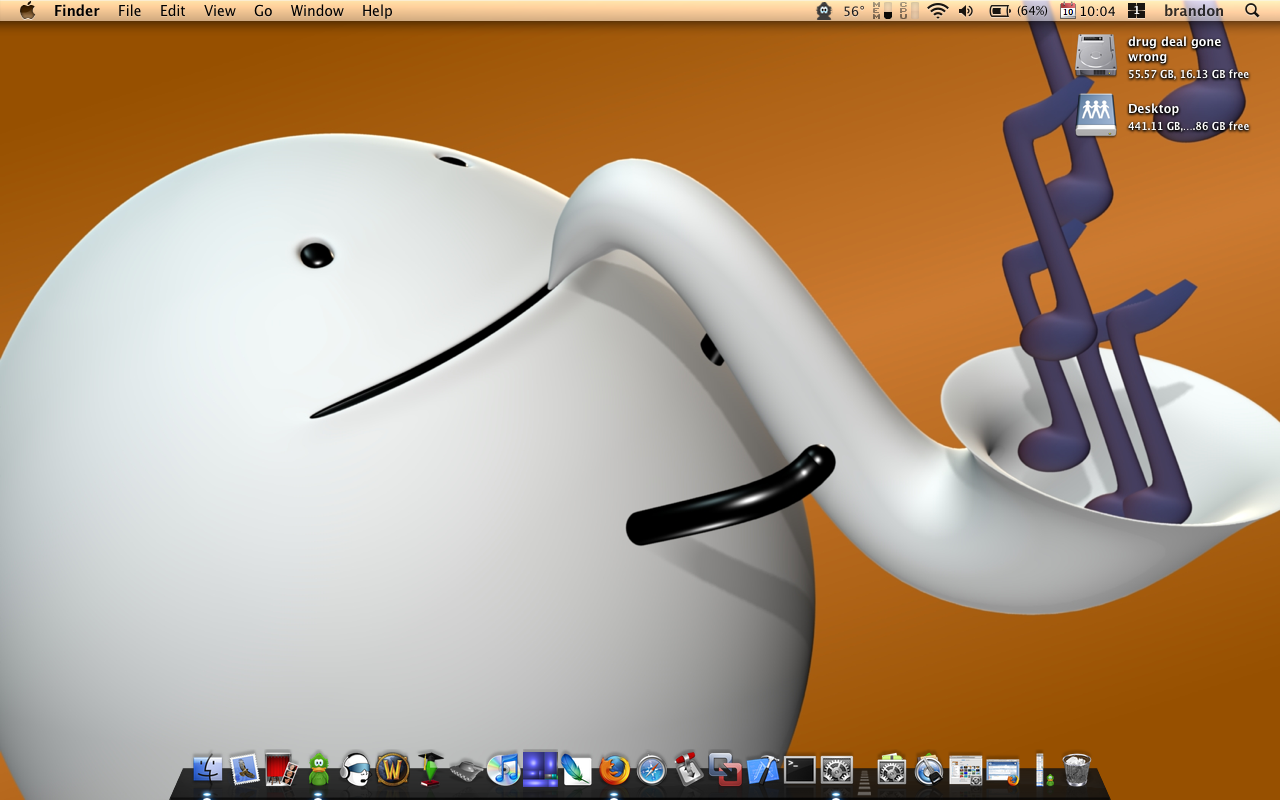Open Photo Booth from the dock
This screenshot has height=800, width=1280.
(x=281, y=769)
